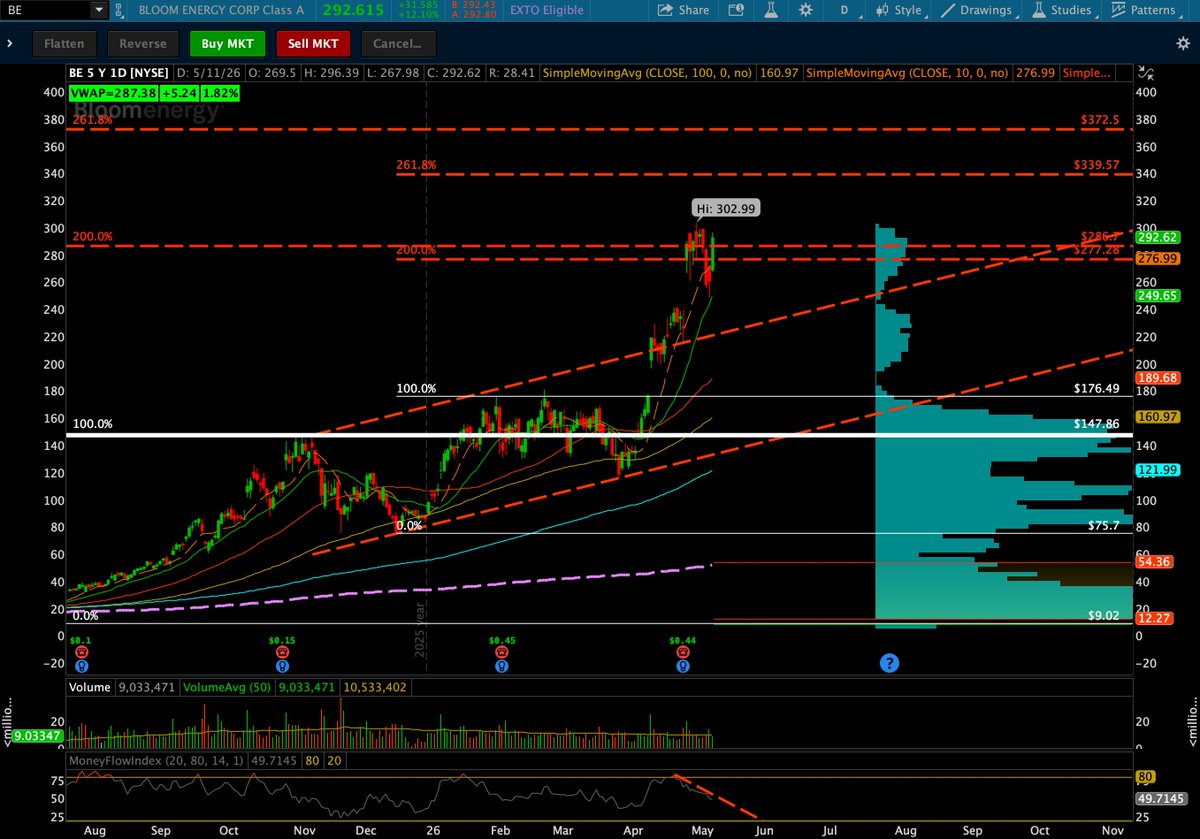Click the crossed-arrows icon right of study labels
The width and height of the screenshot is (1200, 839).
(1147, 73)
